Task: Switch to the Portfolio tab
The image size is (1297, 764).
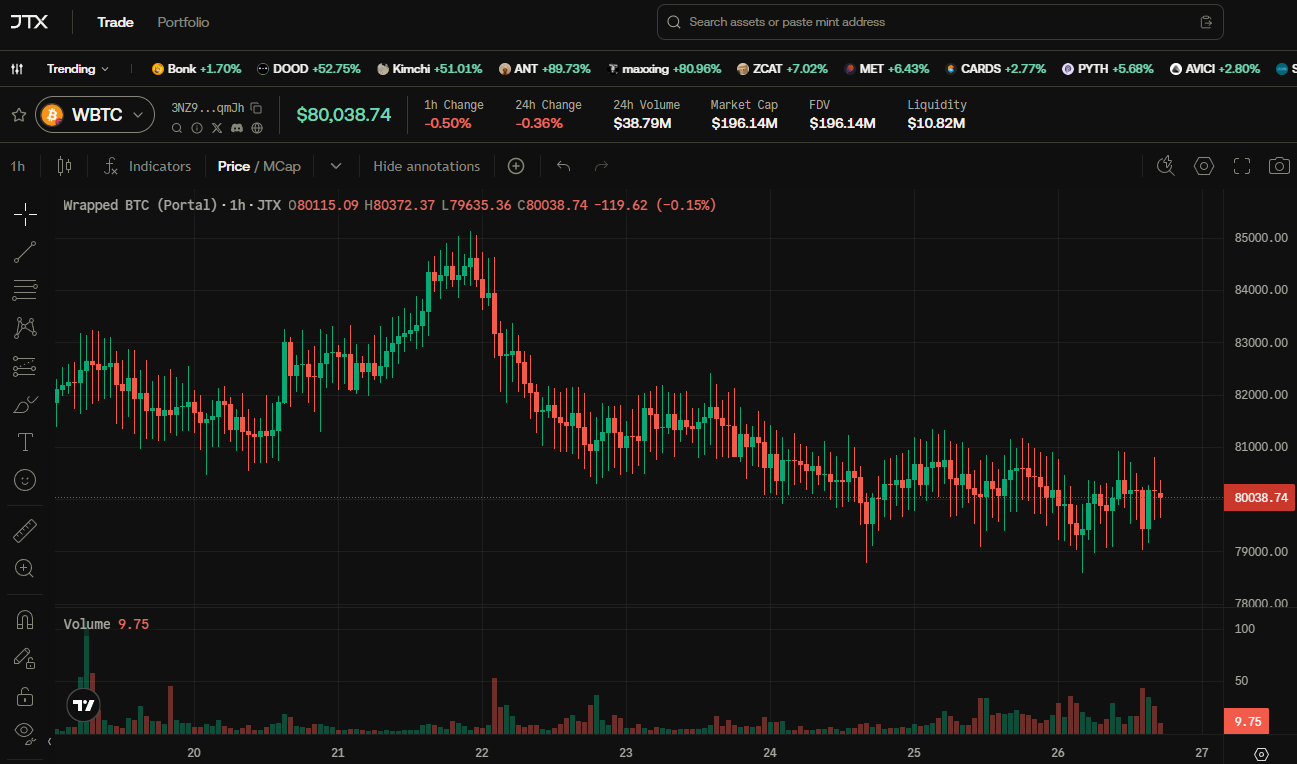Action: pyautogui.click(x=183, y=22)
